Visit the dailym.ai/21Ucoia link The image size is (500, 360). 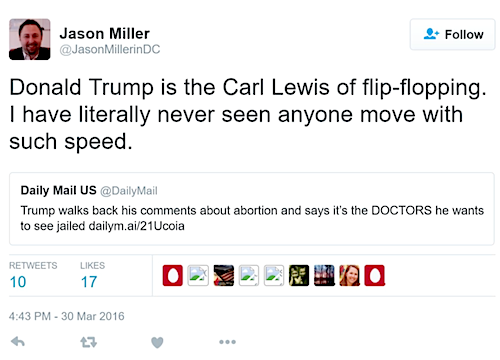coord(136,226)
